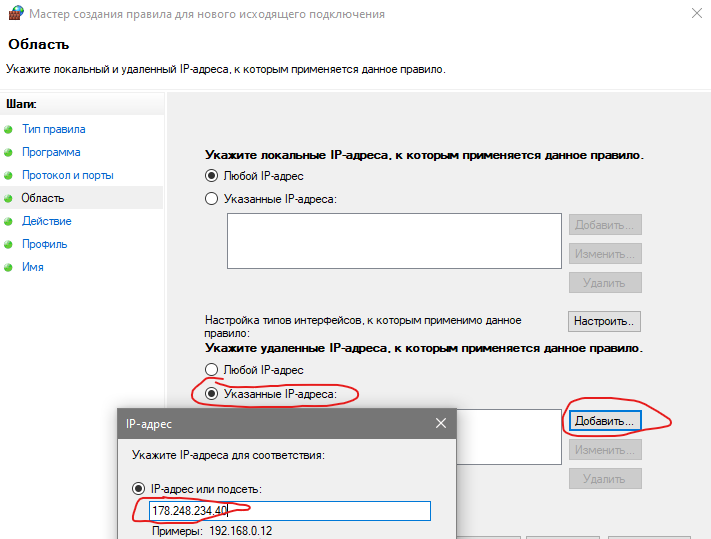Click the green bullet beside Имя
This screenshot has height=539, width=711.
click(x=8, y=267)
